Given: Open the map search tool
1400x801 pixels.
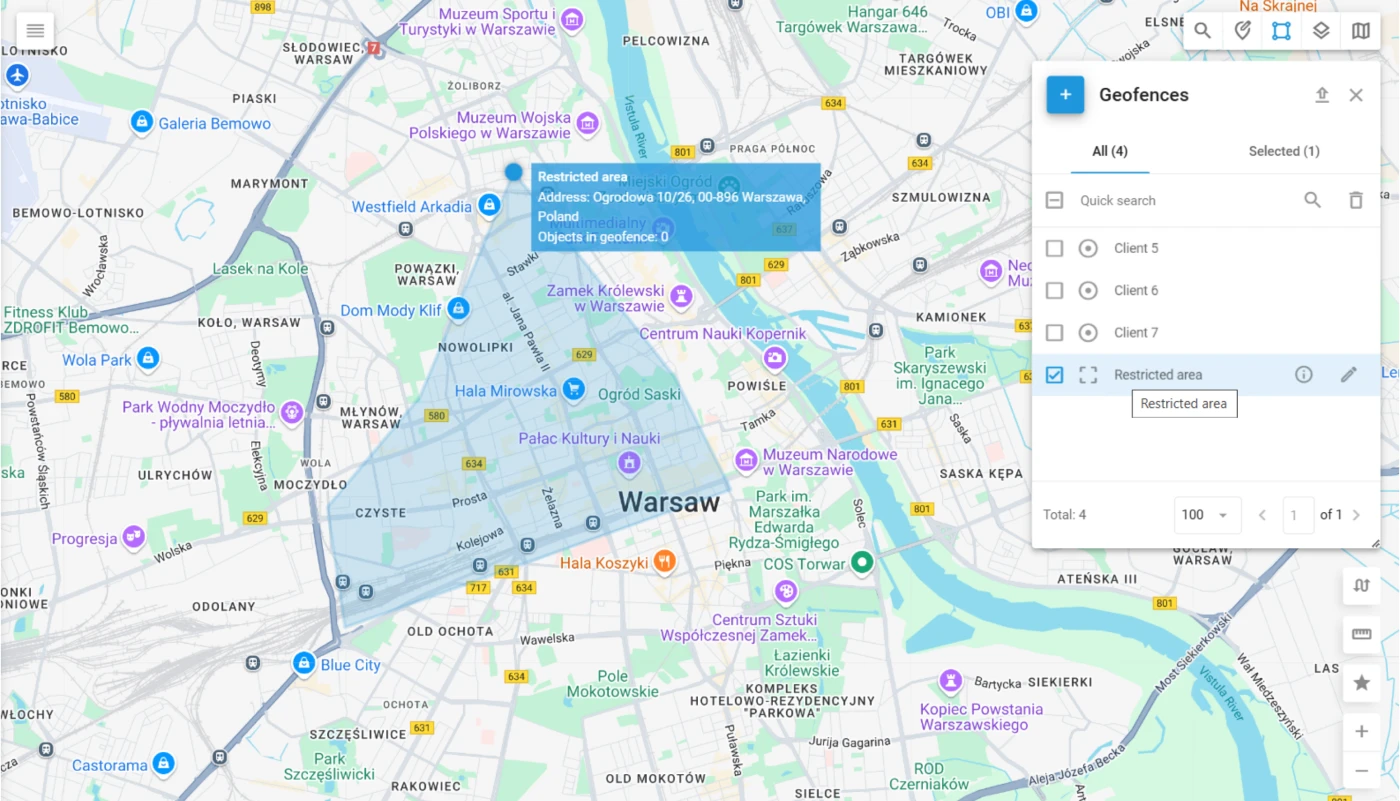Looking at the screenshot, I should [x=1203, y=31].
